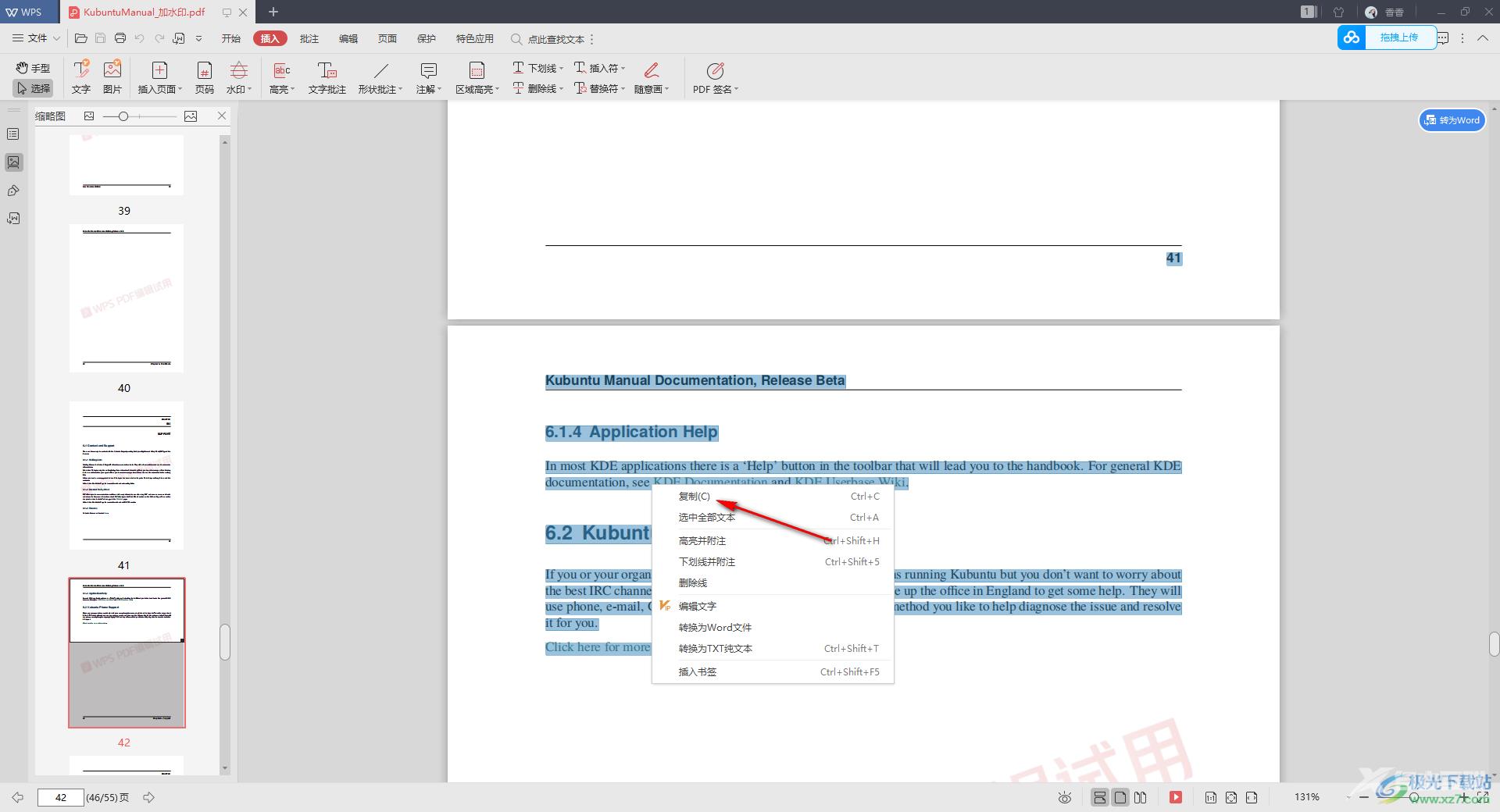Viewport: 1500px width, 812px height.
Task: Open the PDF Signature (PDF 签名) dropdown
Action: pyautogui.click(x=716, y=77)
